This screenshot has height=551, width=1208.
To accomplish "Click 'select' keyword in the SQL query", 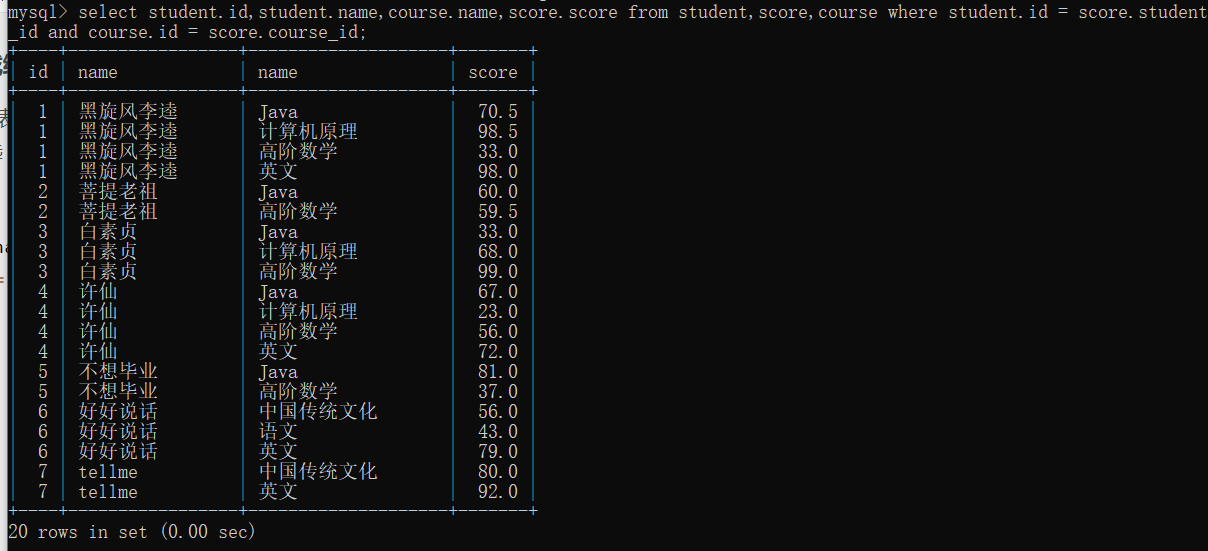I will coord(107,13).
